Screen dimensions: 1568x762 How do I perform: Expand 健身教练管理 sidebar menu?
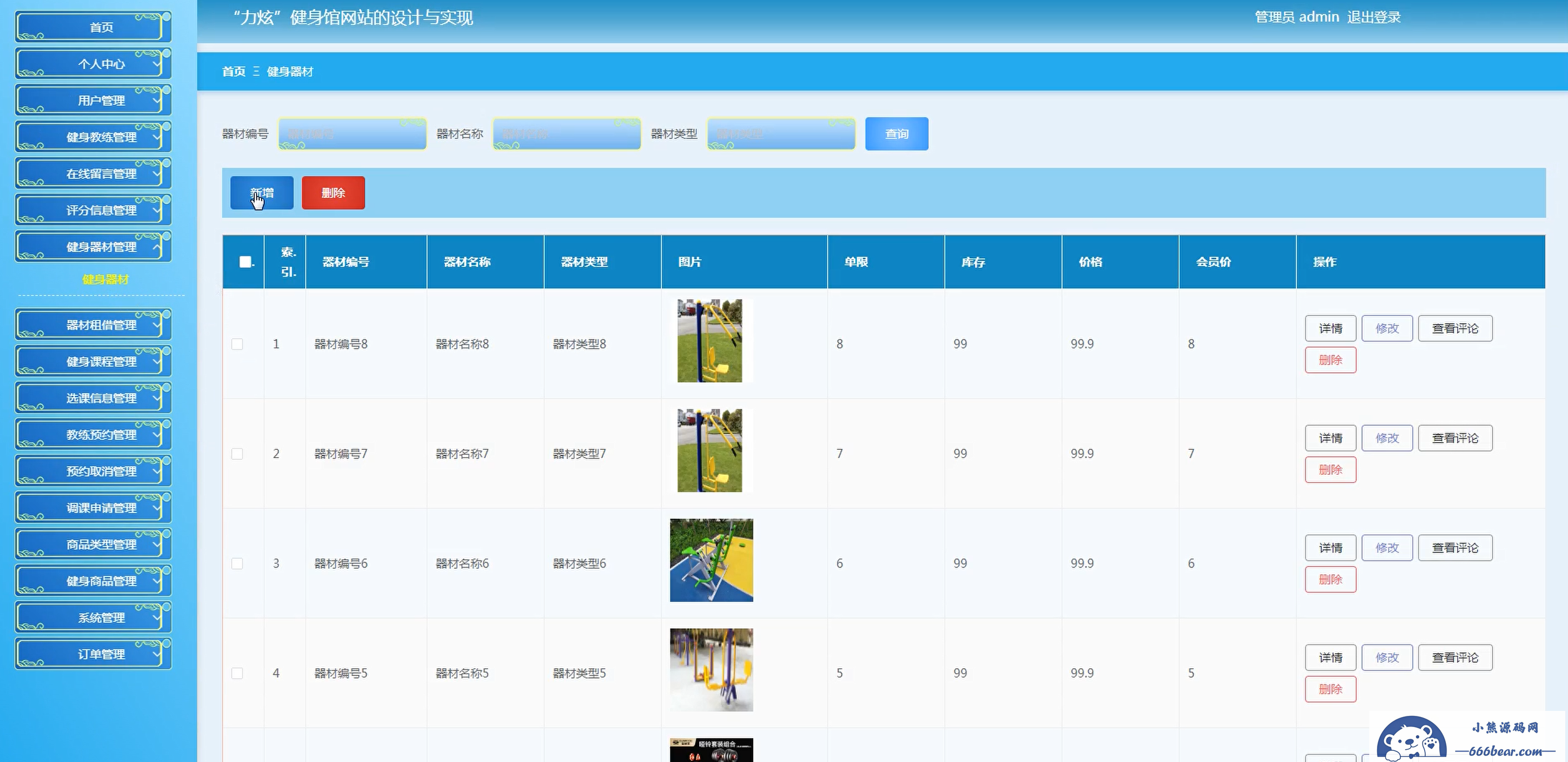point(93,136)
